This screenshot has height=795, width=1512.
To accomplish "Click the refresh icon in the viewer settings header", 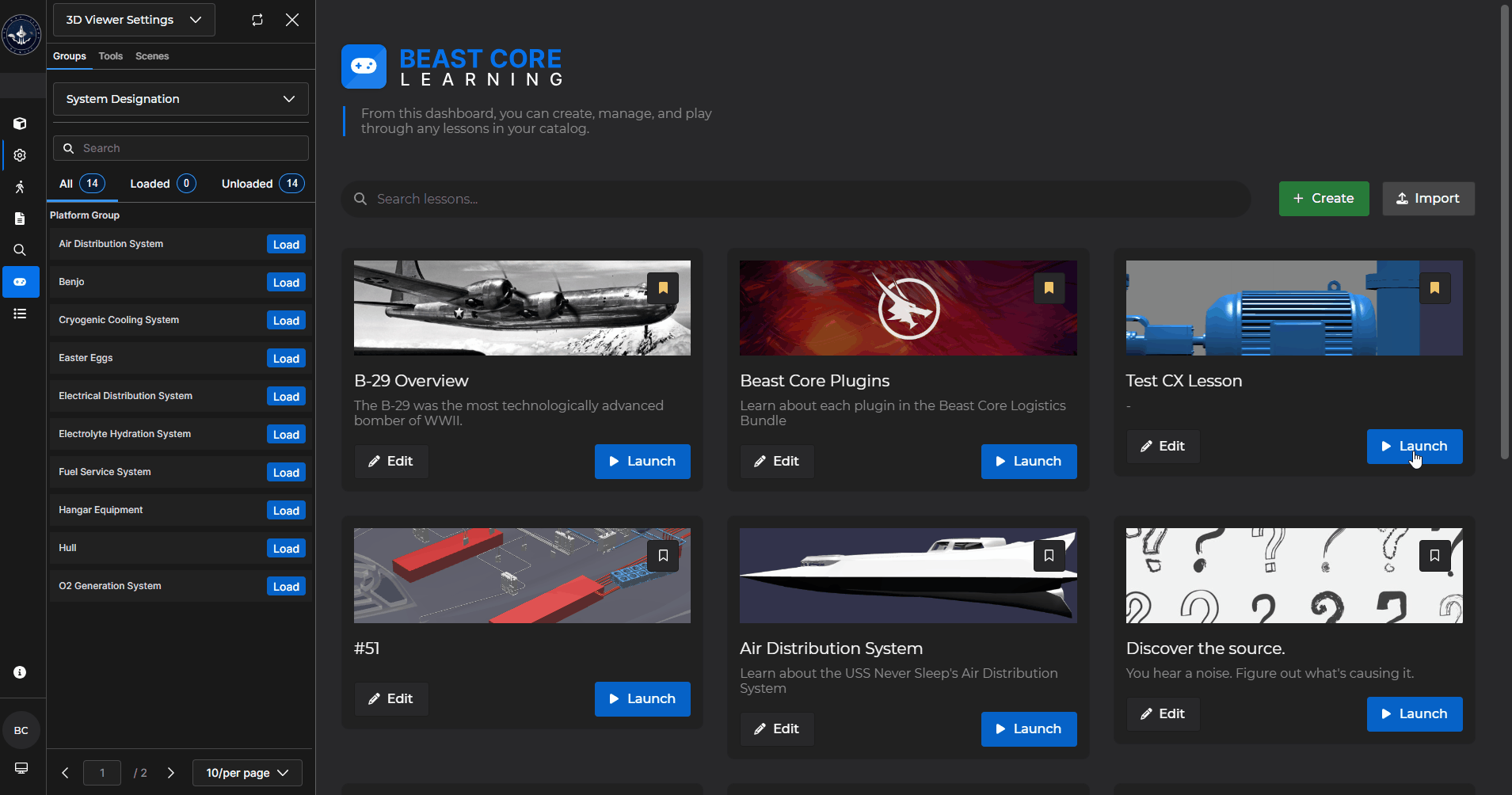I will coord(257,20).
